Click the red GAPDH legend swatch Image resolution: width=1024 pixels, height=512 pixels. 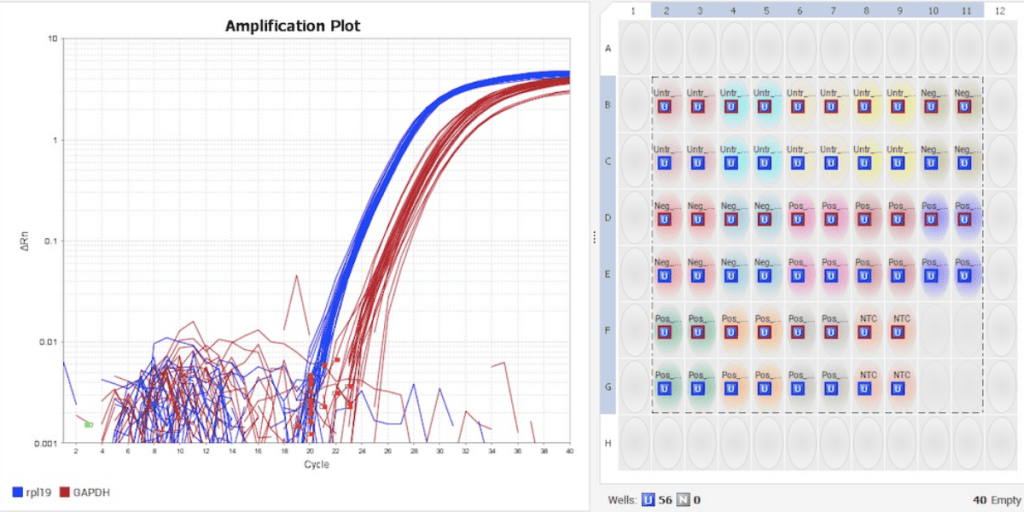pos(65,492)
